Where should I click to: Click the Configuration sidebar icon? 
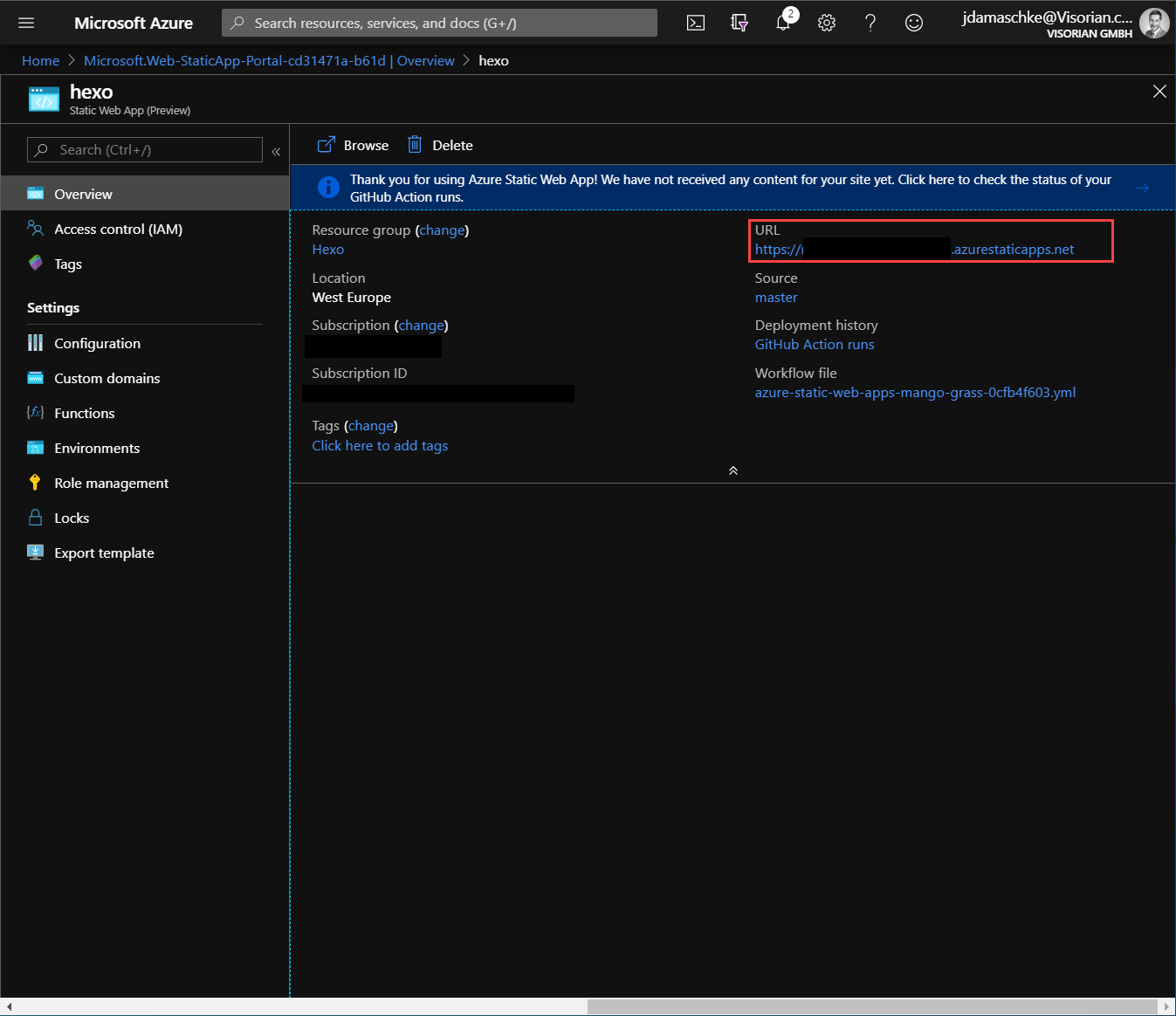(x=35, y=343)
